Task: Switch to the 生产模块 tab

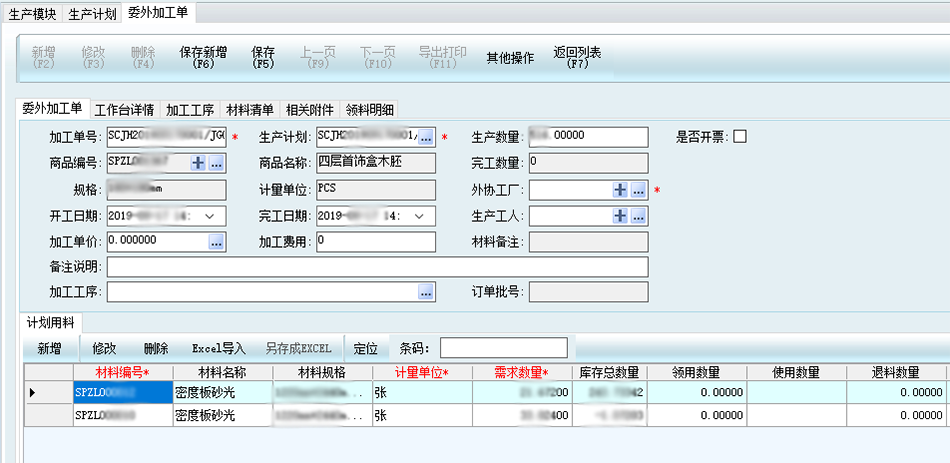Action: (x=33, y=15)
